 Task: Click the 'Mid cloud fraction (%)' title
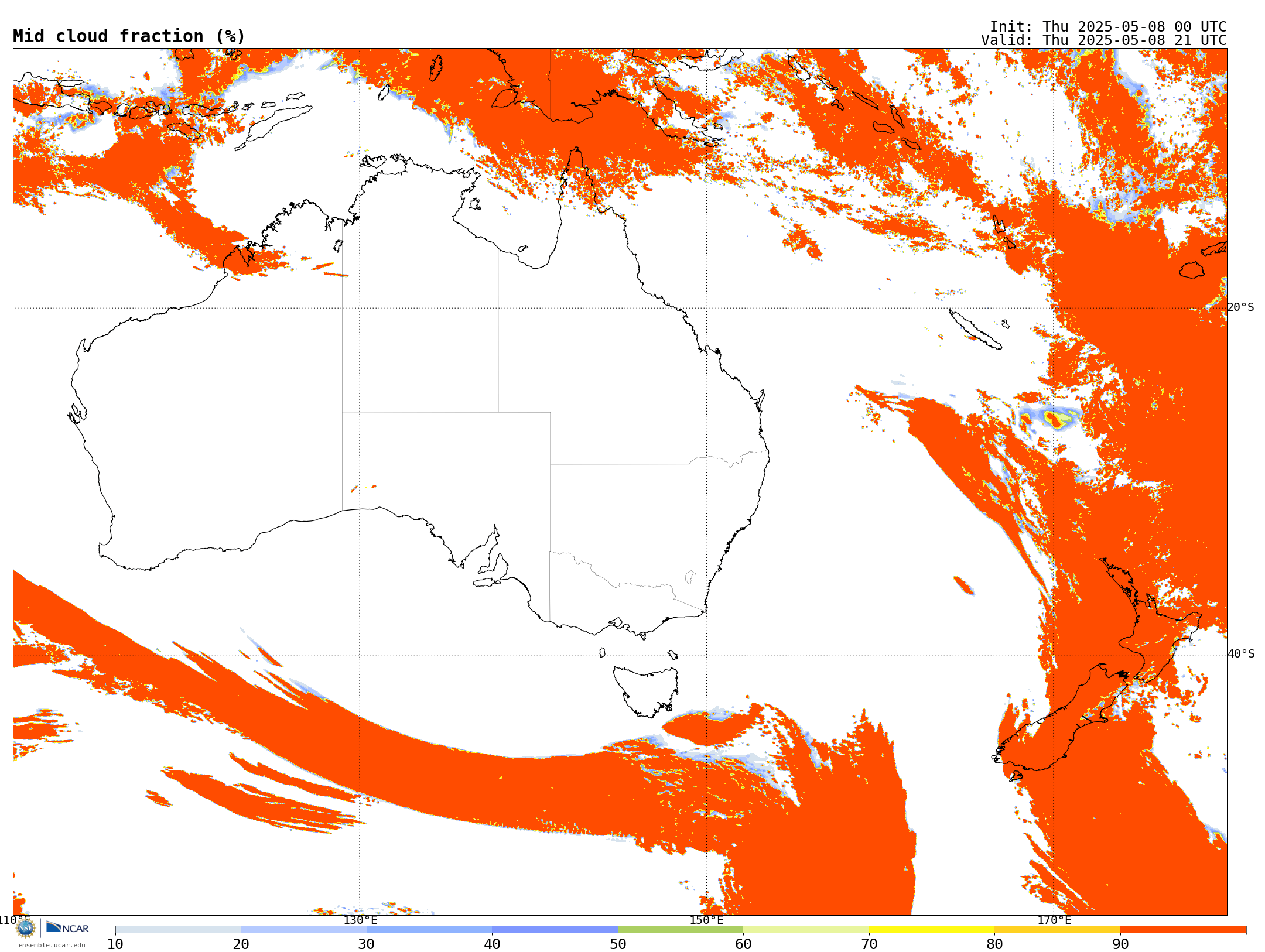point(129,36)
